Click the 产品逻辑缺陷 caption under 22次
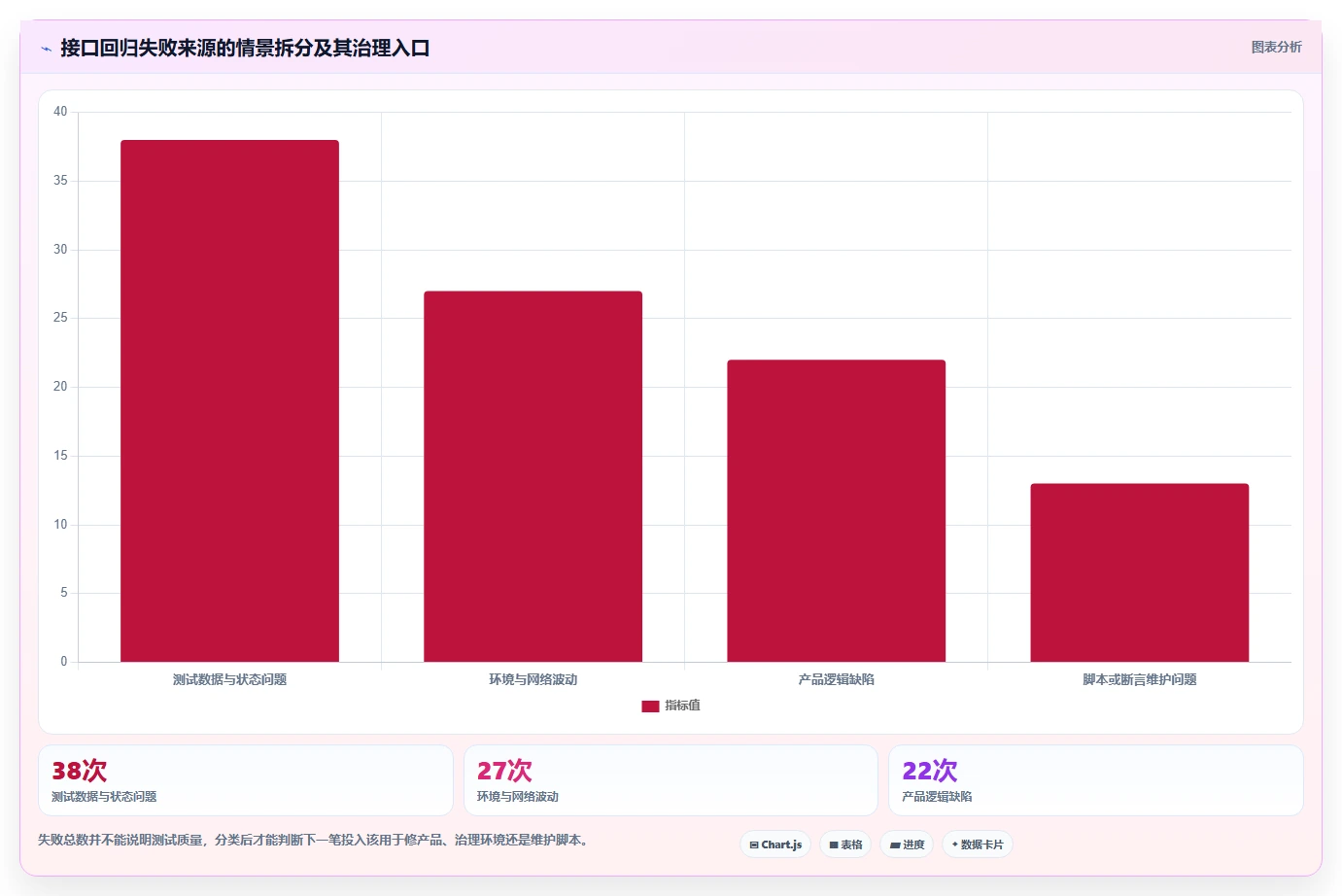This screenshot has width=1342, height=896. [x=937, y=796]
